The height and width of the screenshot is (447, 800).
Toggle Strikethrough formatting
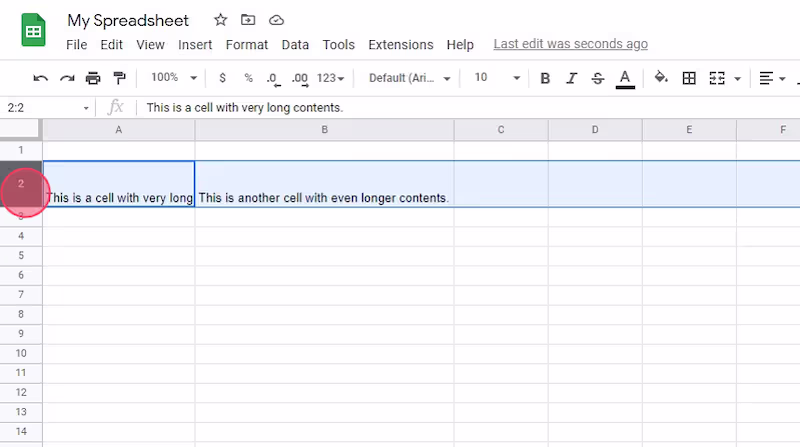(597, 78)
